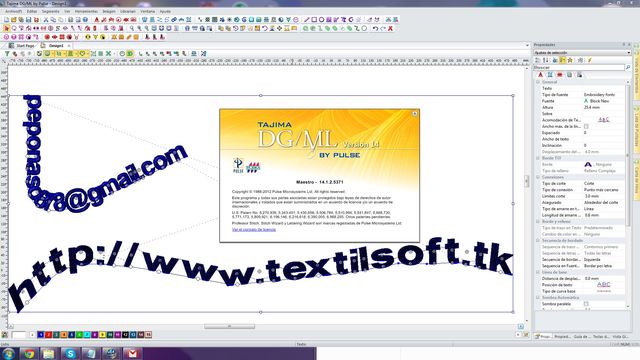Open the Archivo menu

13,11
